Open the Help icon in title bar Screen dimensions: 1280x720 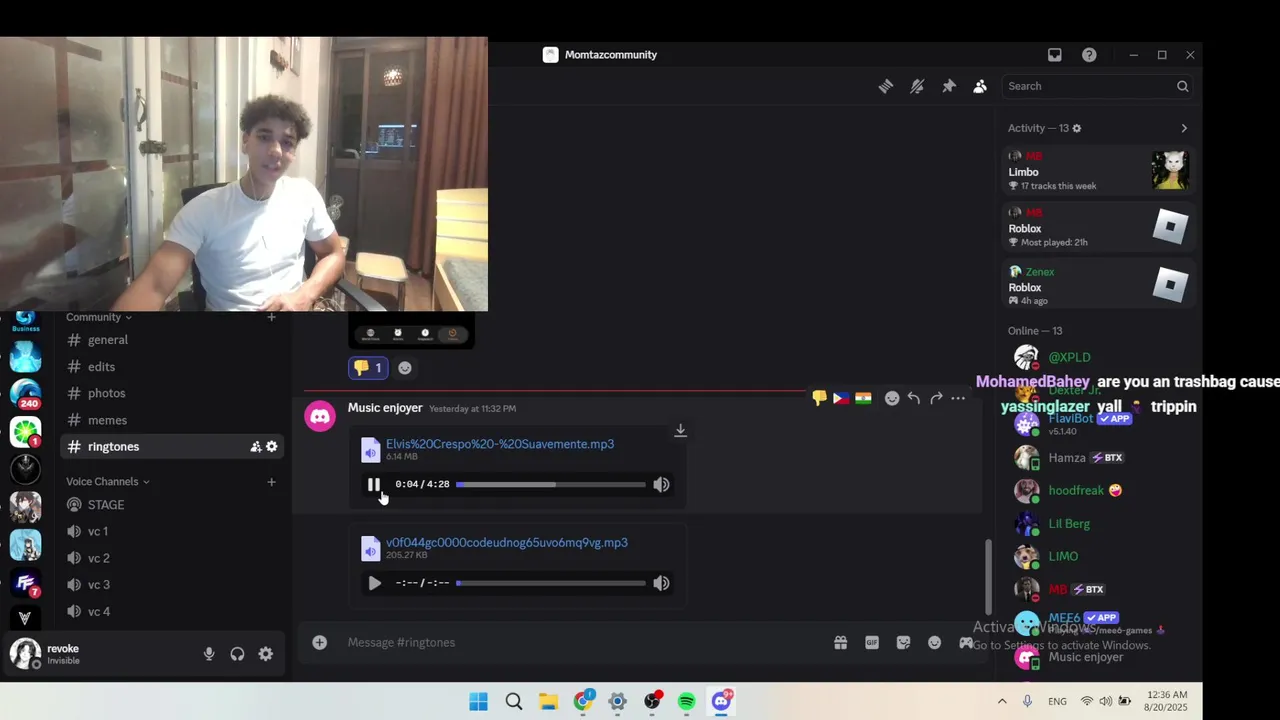[1089, 55]
